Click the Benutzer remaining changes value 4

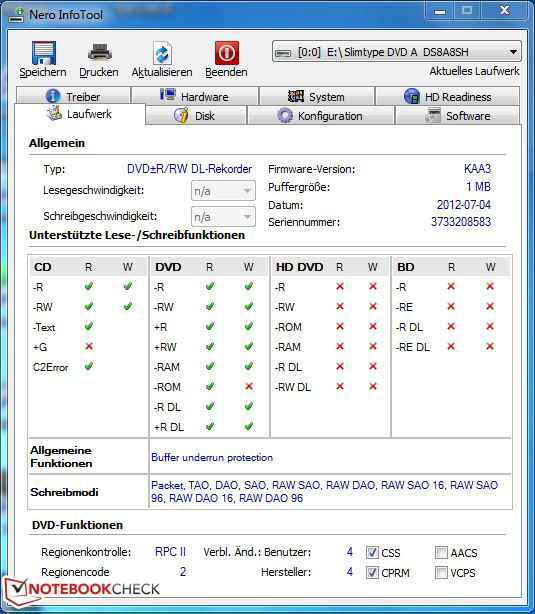click(x=350, y=552)
